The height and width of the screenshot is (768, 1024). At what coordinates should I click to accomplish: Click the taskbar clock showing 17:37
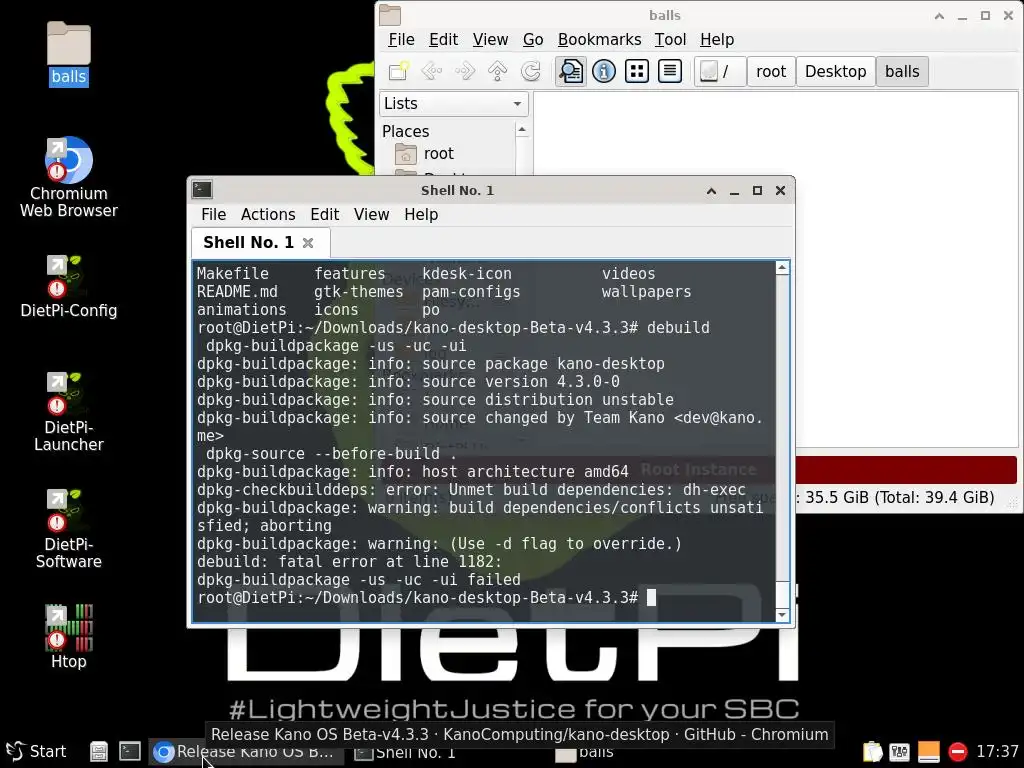pos(997,752)
